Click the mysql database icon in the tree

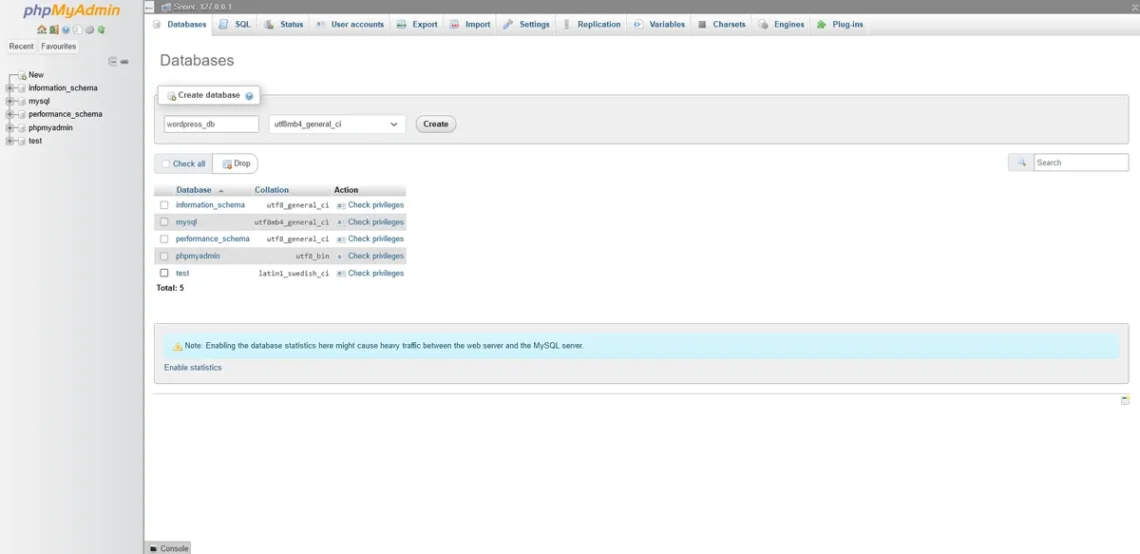pyautogui.click(x=22, y=101)
